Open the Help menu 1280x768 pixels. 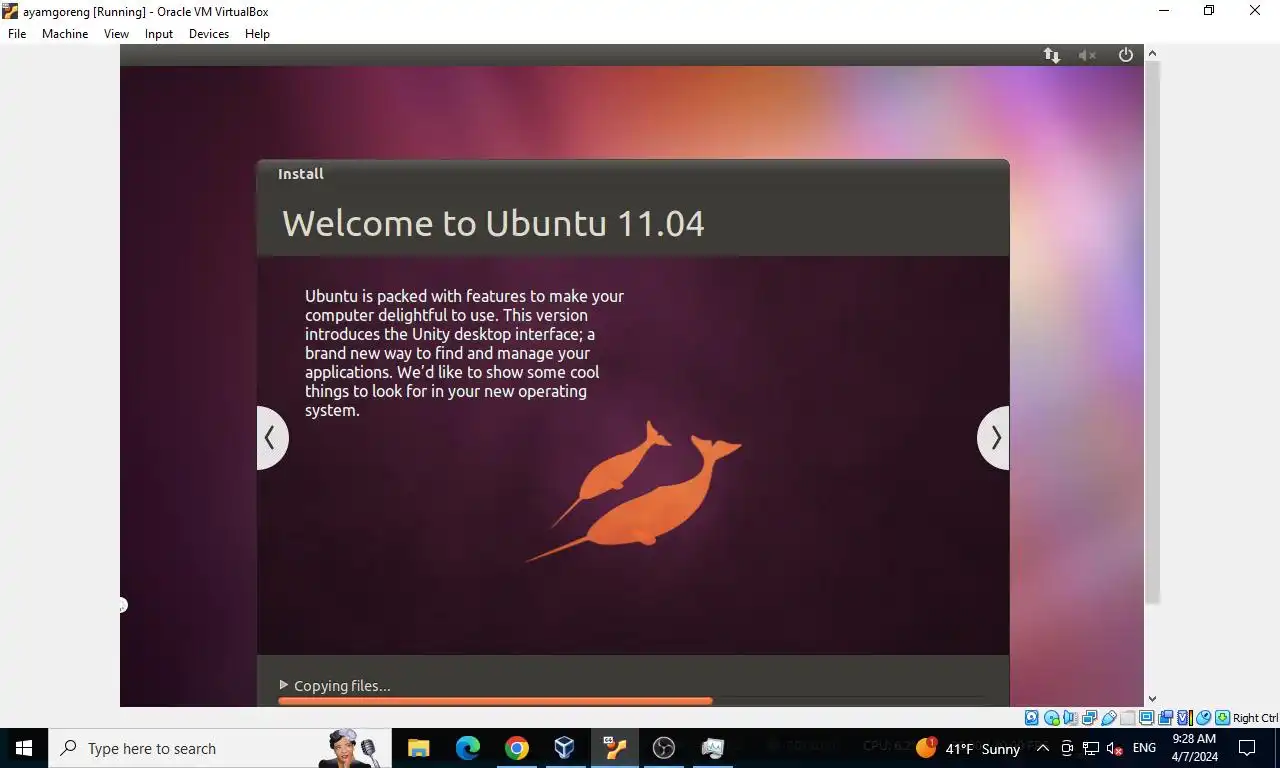pyautogui.click(x=257, y=33)
